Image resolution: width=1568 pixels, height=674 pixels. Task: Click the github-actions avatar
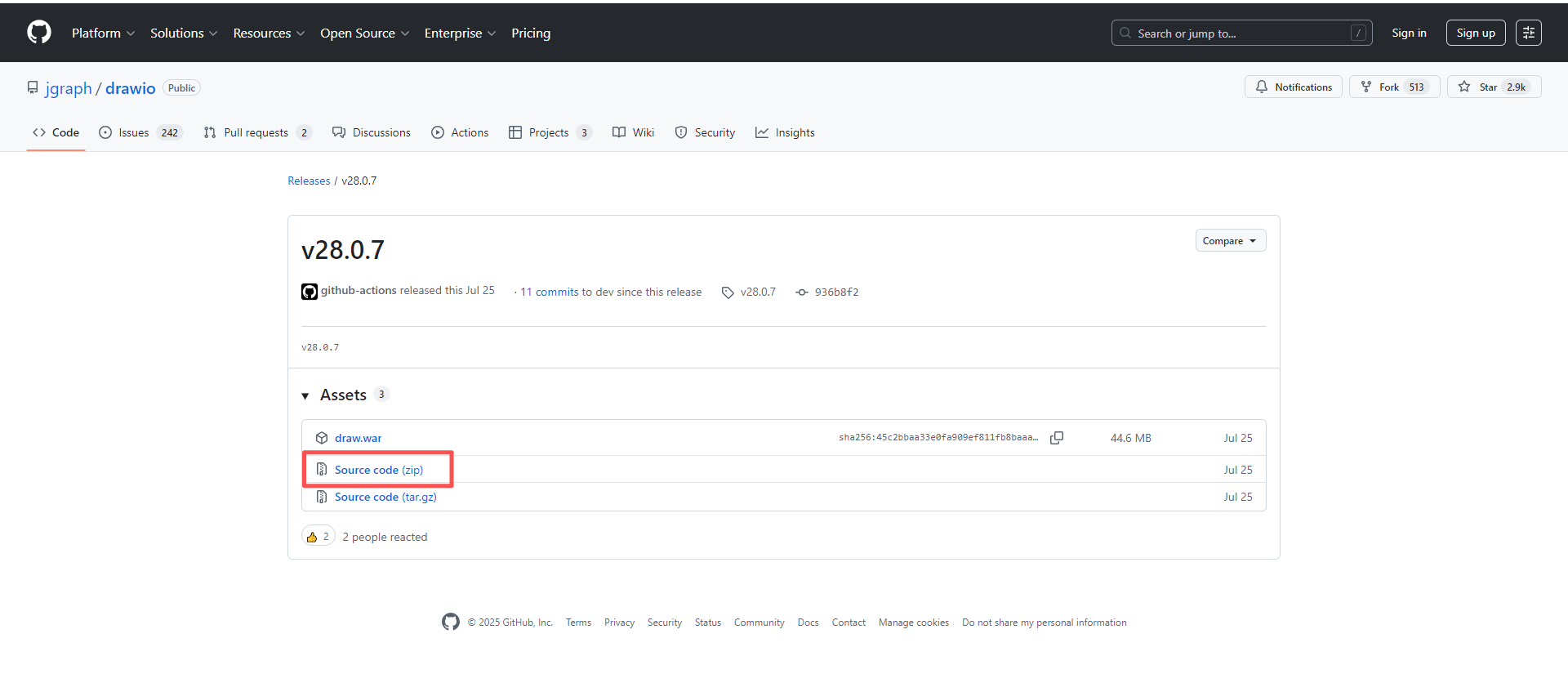click(310, 292)
